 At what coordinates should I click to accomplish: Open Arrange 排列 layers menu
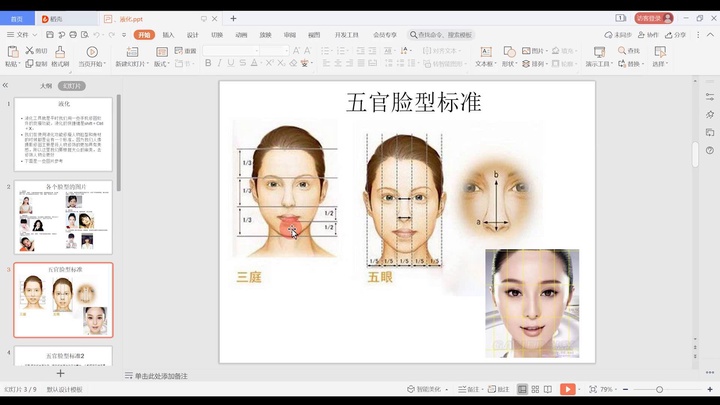tap(535, 64)
